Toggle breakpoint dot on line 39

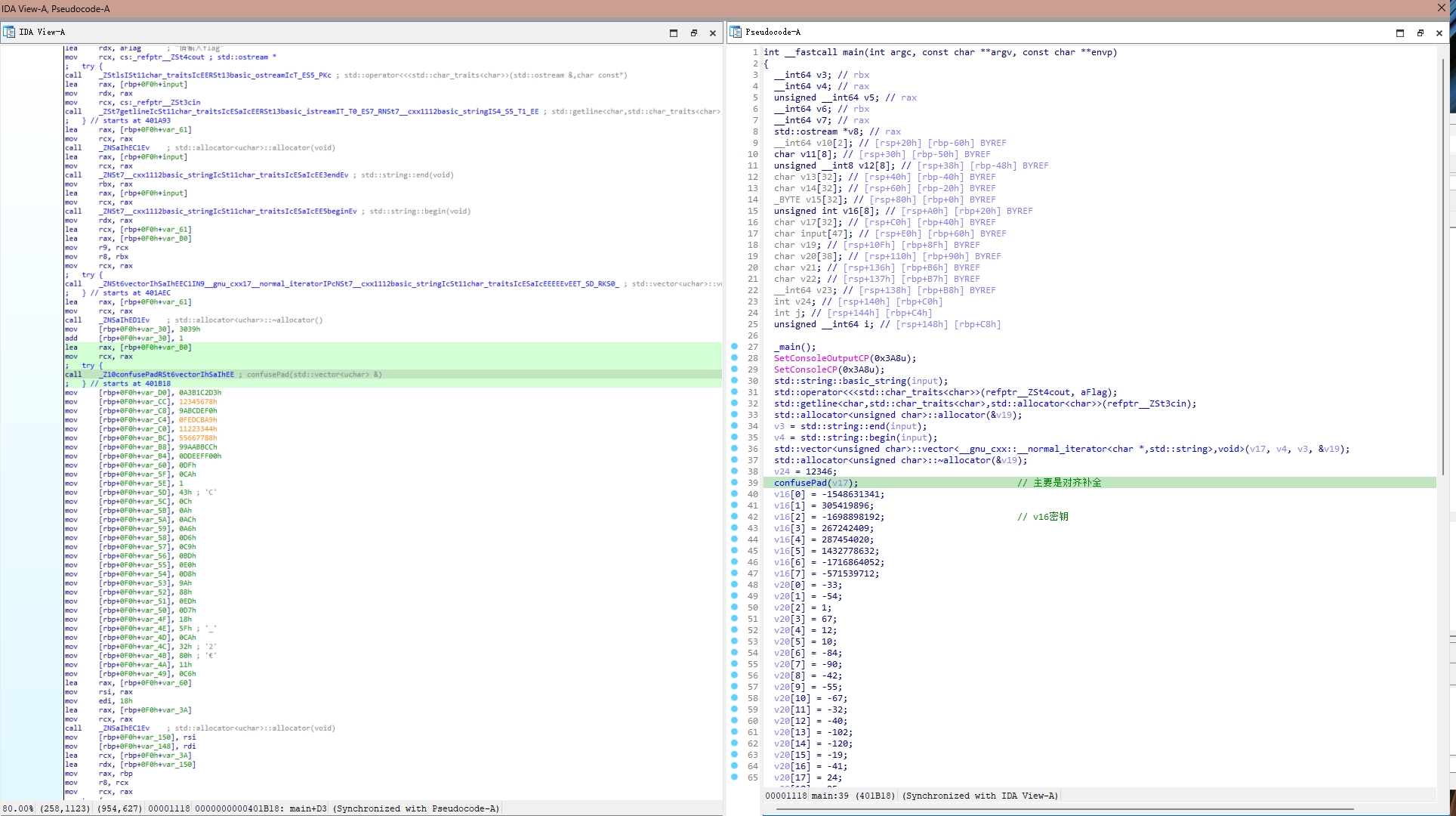coord(734,483)
